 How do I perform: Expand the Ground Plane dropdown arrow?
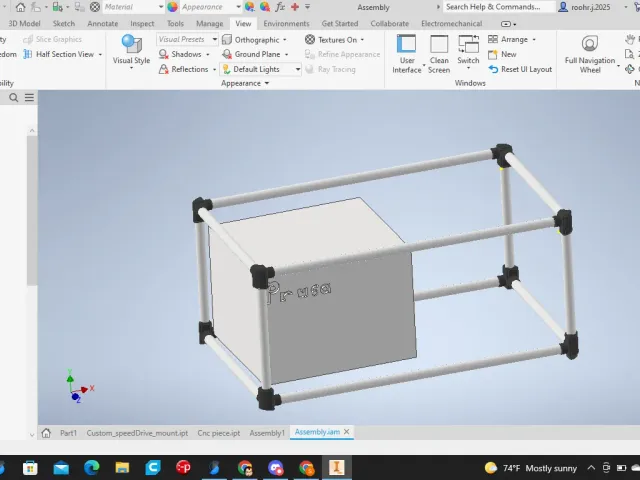coord(287,54)
